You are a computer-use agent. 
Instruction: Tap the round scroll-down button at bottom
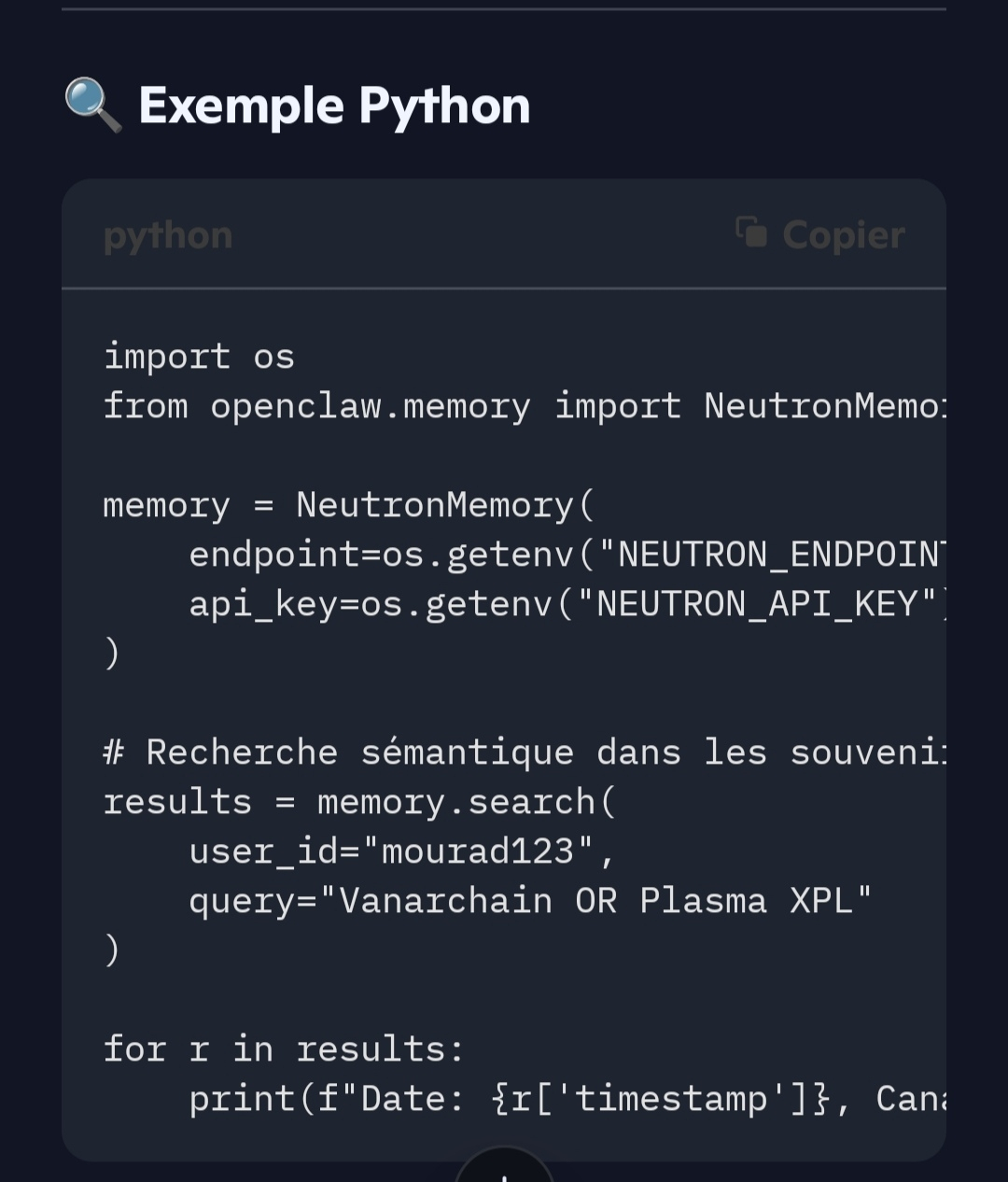click(504, 1169)
